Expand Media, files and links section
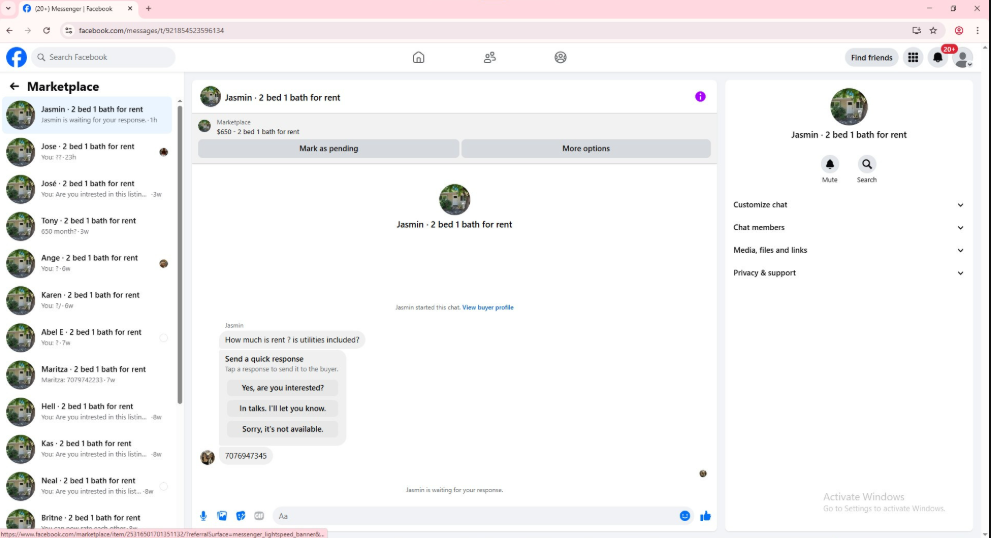 848,250
